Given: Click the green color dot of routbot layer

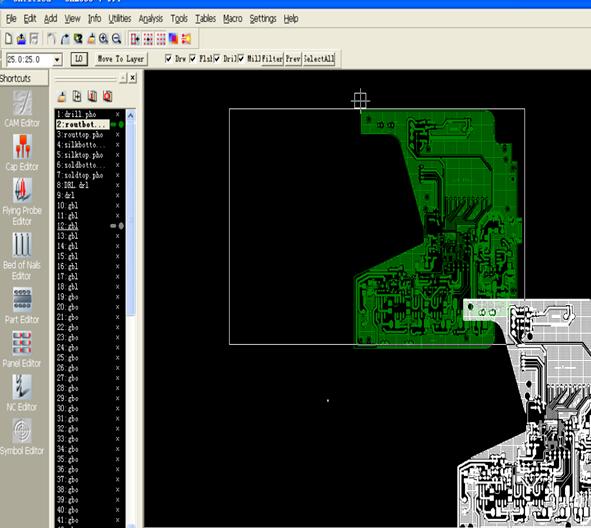Looking at the screenshot, I should [x=121, y=124].
